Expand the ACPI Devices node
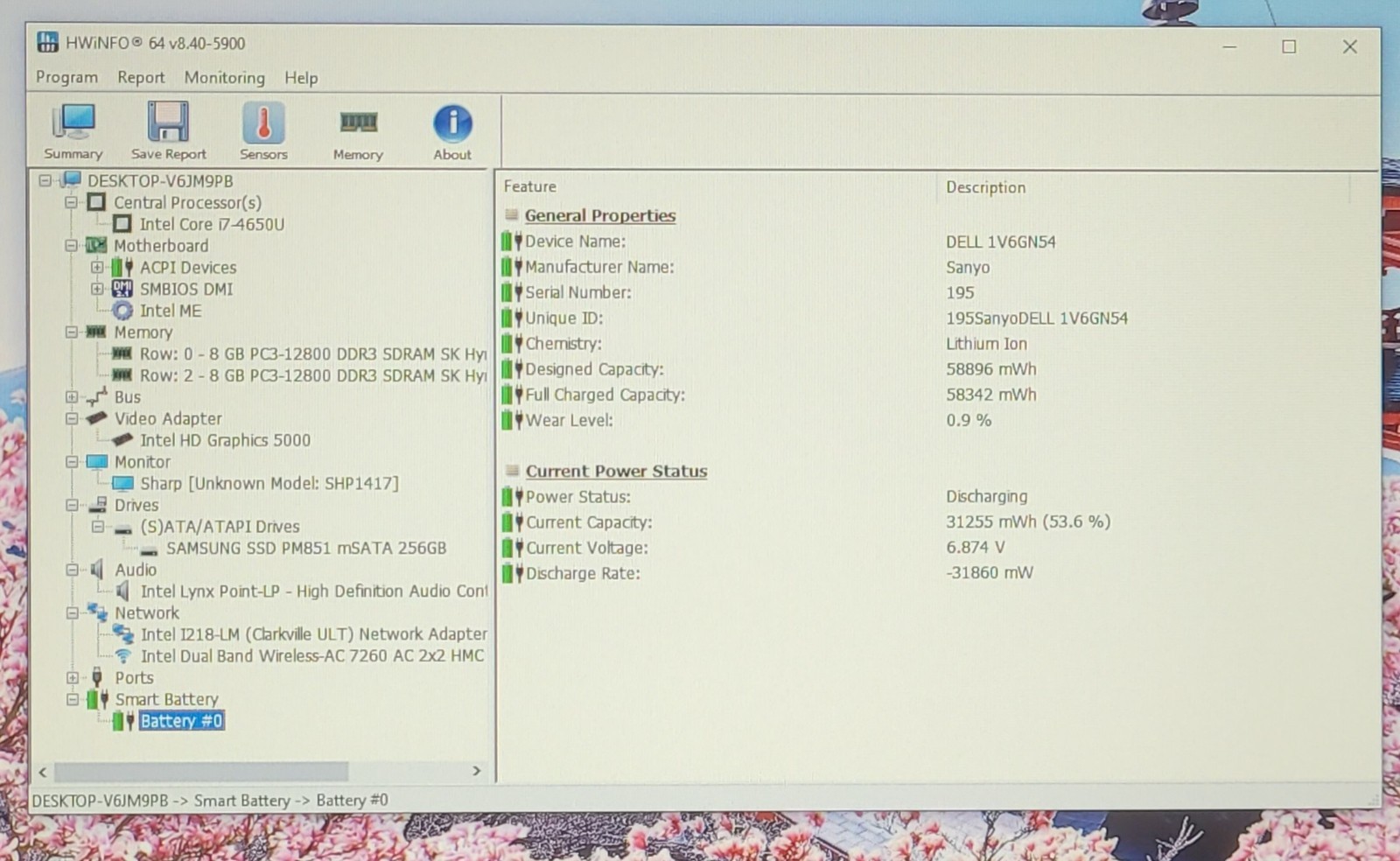The width and height of the screenshot is (1400, 861). 96,267
